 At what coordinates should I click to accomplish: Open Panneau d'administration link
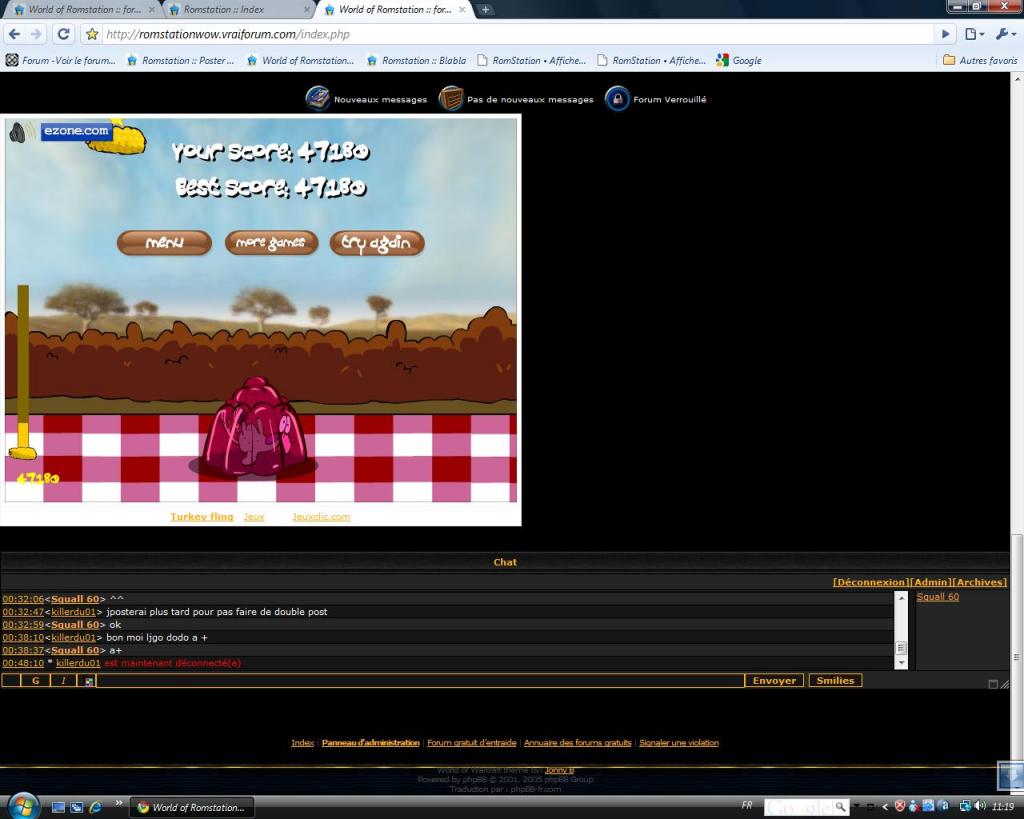[x=370, y=743]
